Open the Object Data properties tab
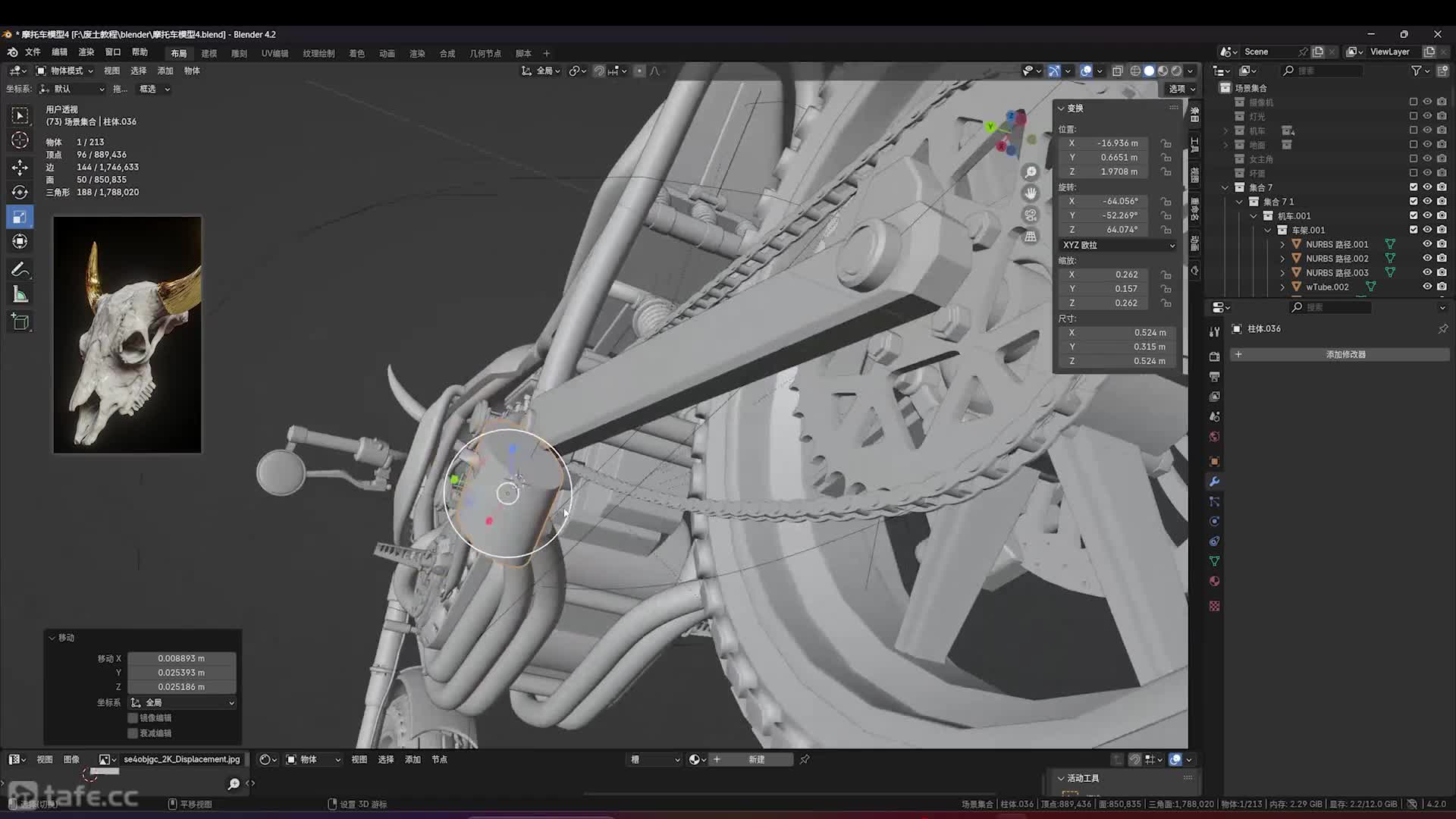 coord(1214,561)
